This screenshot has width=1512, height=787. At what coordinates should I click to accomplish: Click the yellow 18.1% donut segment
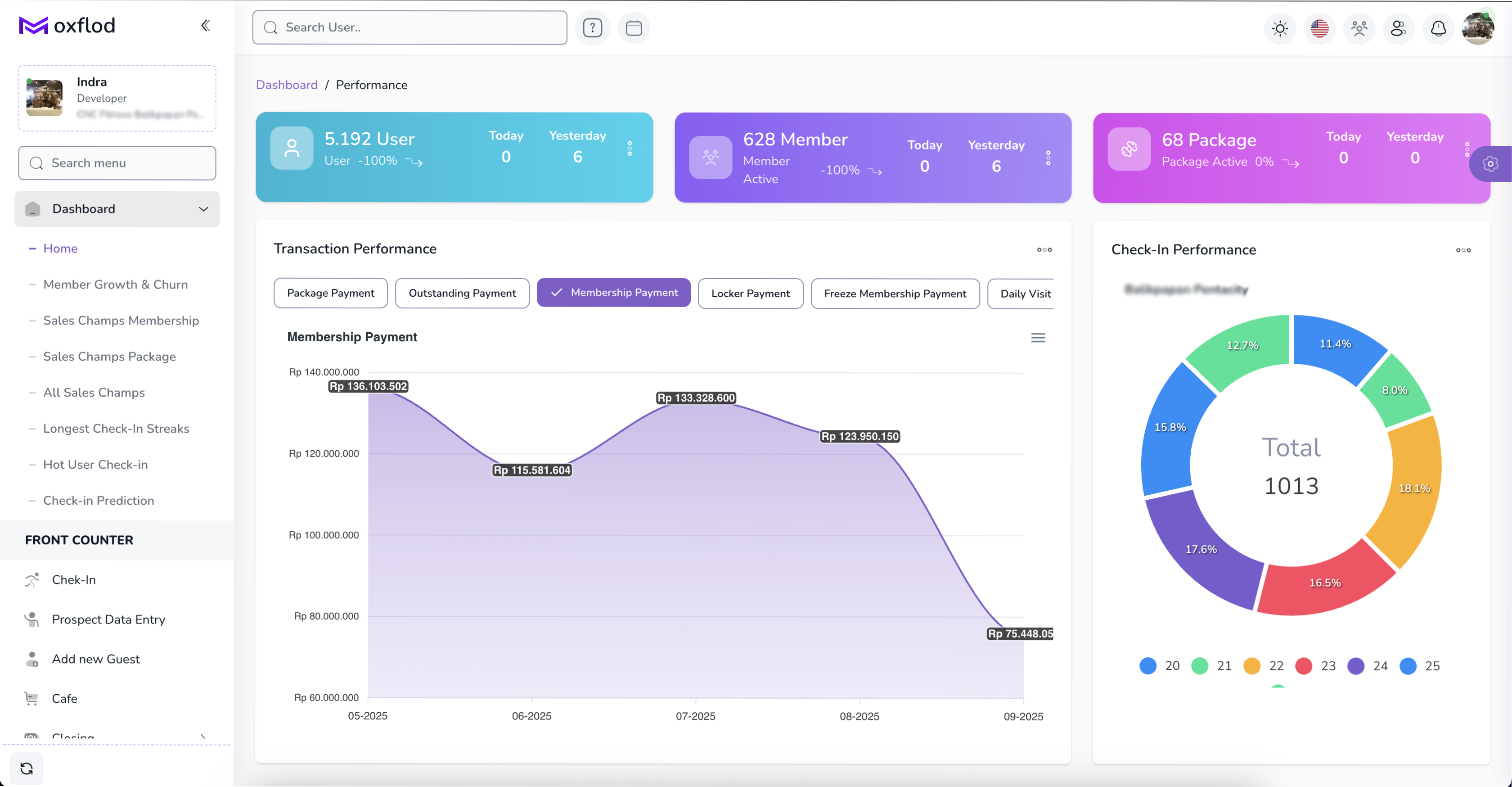[x=1413, y=488]
